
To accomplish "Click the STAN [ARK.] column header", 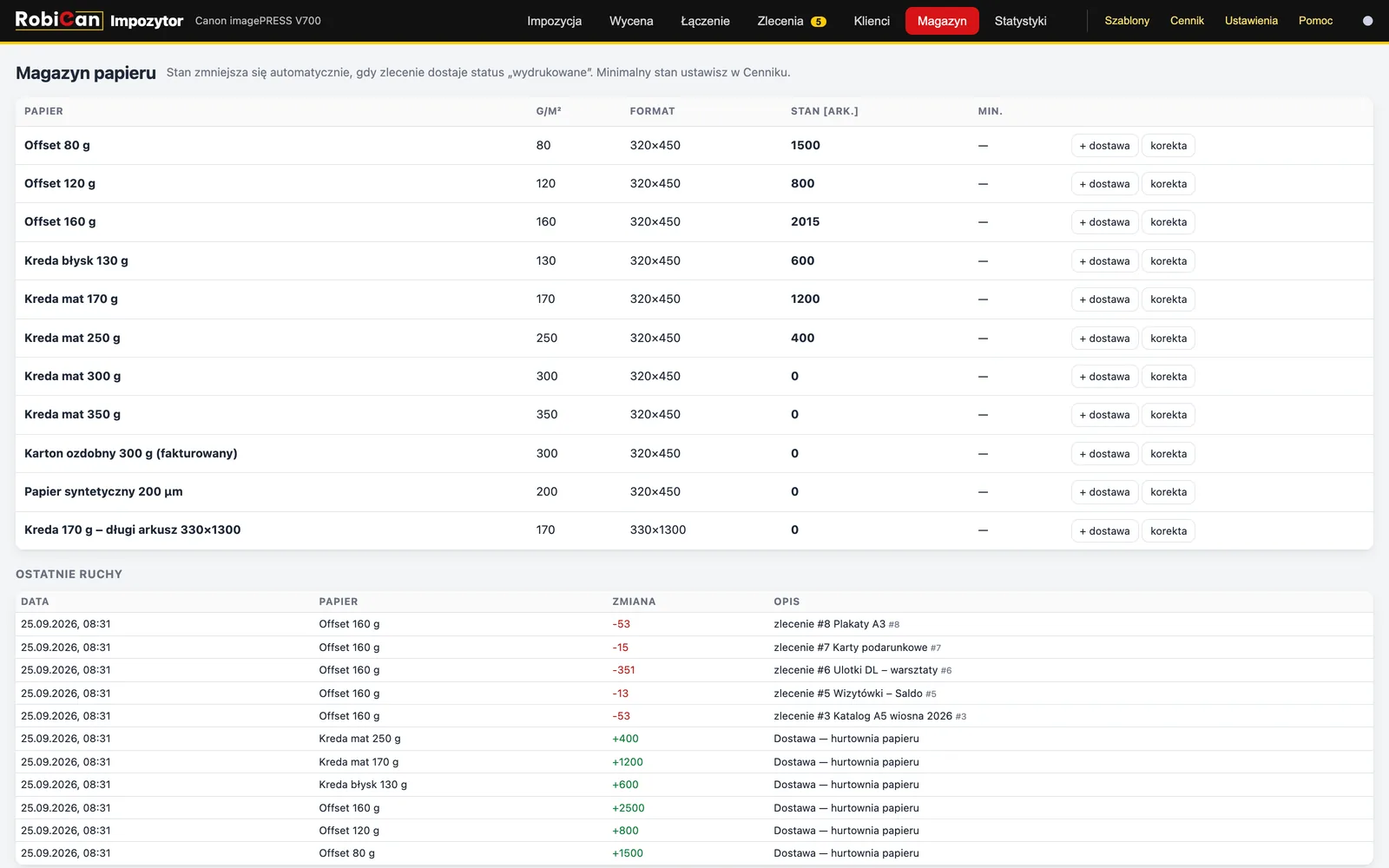I will 824,111.
